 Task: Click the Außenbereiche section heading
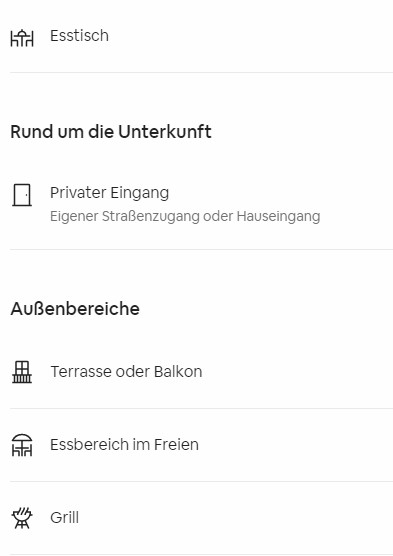pyautogui.click(x=75, y=308)
